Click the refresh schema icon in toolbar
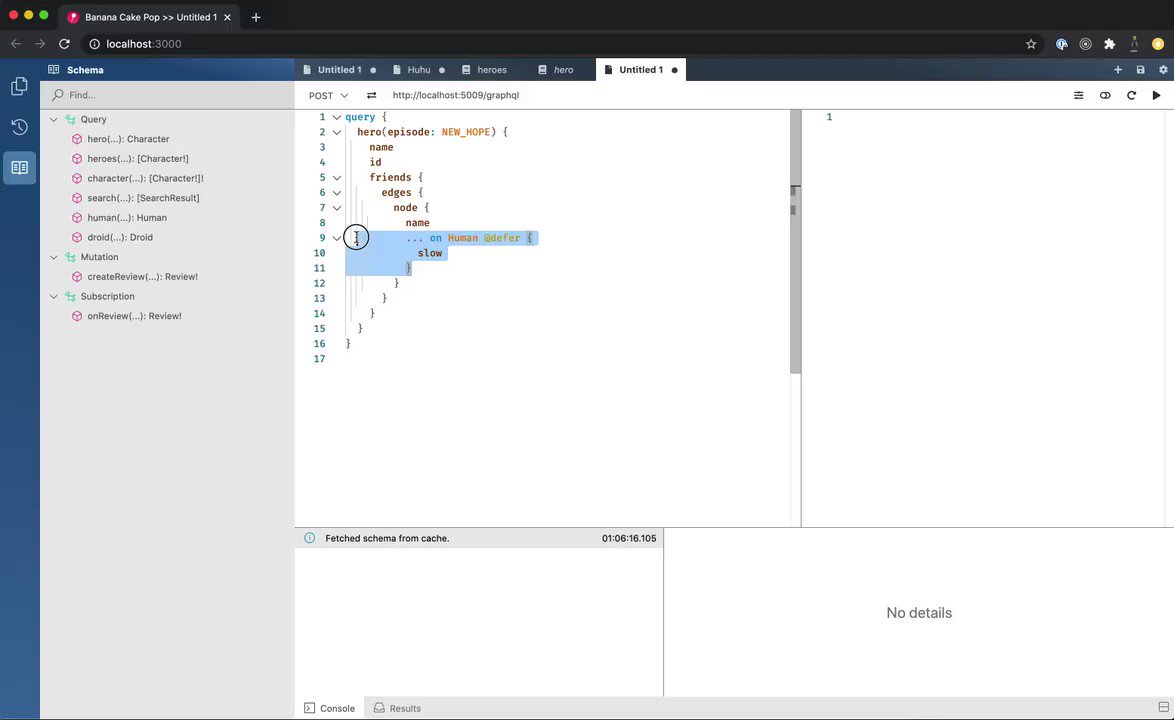This screenshot has width=1174, height=720. click(1131, 95)
